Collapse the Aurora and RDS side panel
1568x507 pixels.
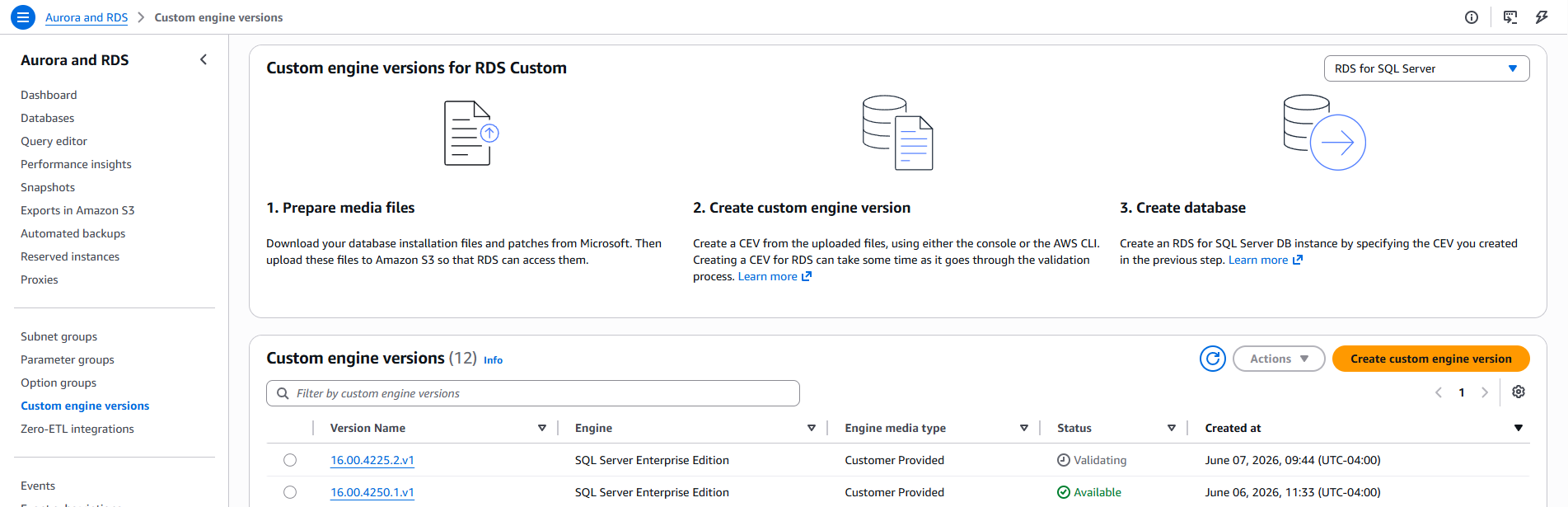click(204, 59)
